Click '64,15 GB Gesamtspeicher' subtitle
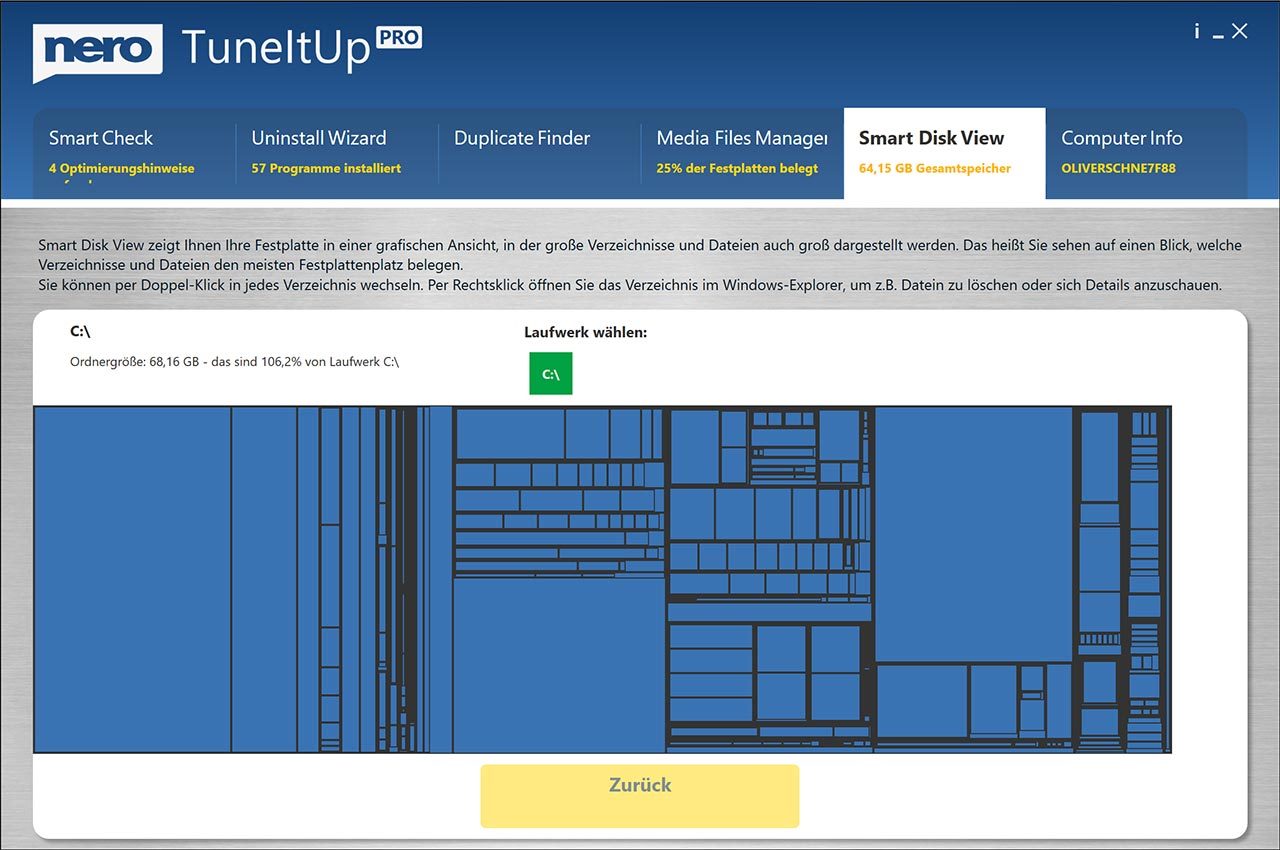Screen dimensions: 1280x850 click(935, 168)
